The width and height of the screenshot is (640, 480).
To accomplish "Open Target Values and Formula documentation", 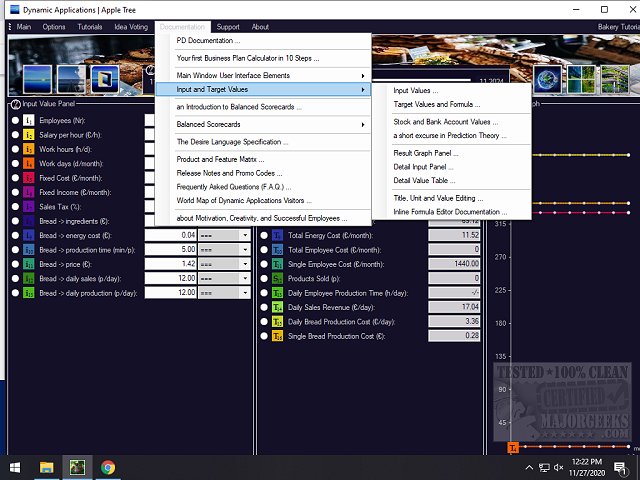I will pyautogui.click(x=437, y=104).
